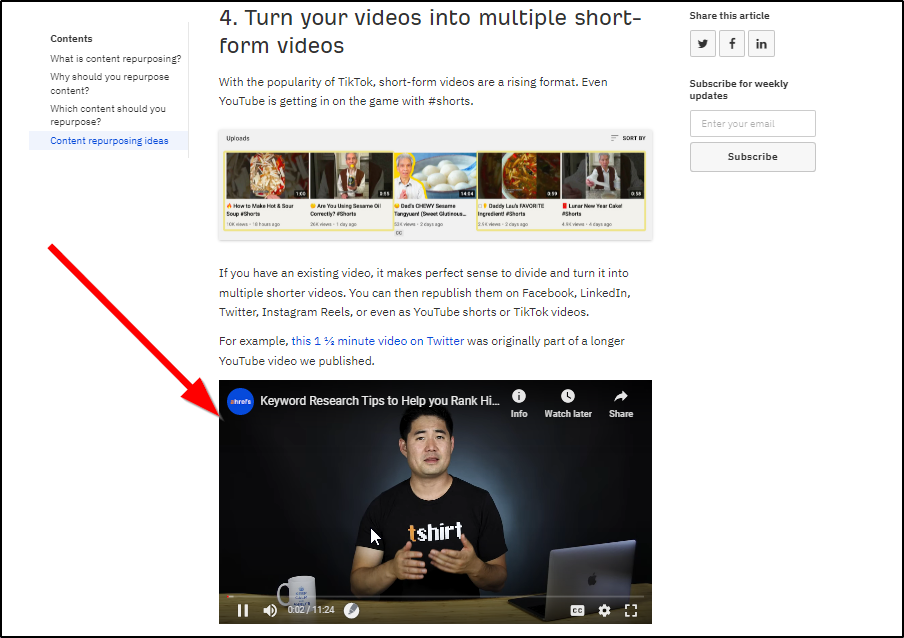
Task: Click the Subscribe button
Action: (752, 157)
